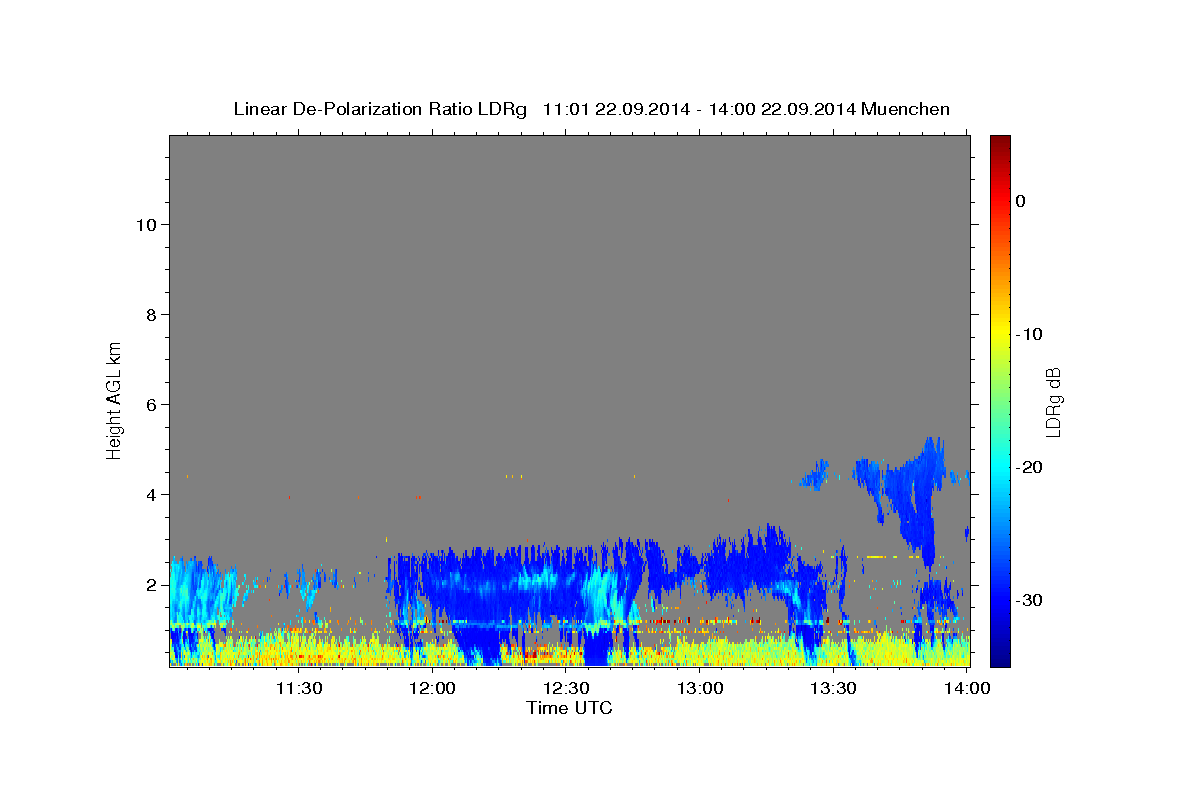Click the colorbar value 0
The width and height of the screenshot is (1200, 800).
pyautogui.click(x=1021, y=201)
